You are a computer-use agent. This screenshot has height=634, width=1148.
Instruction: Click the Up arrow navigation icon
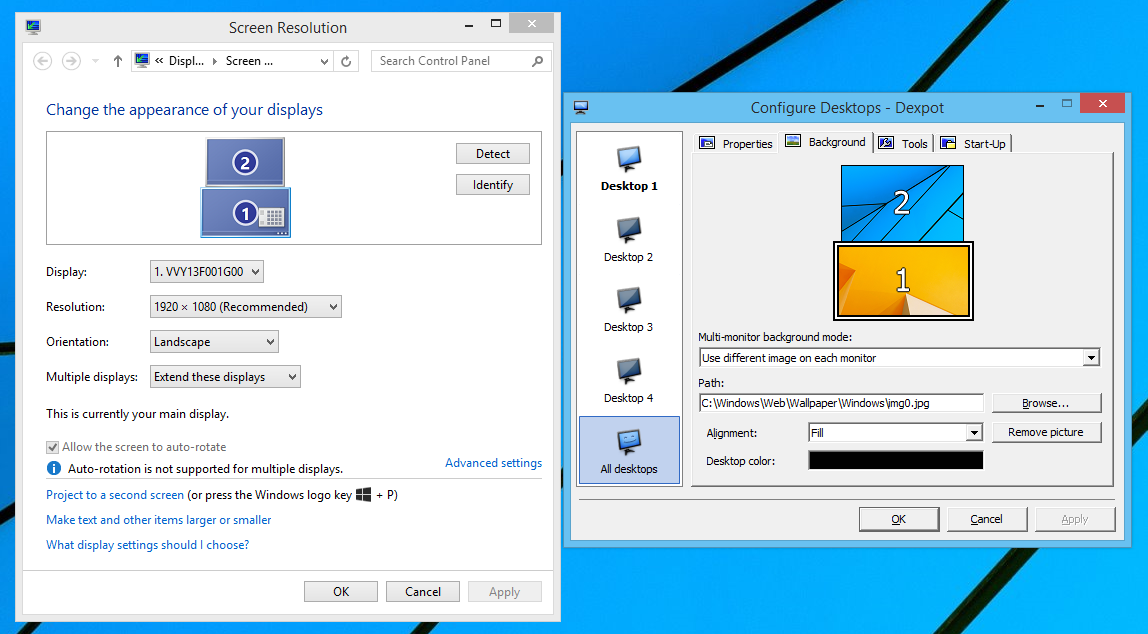point(118,61)
